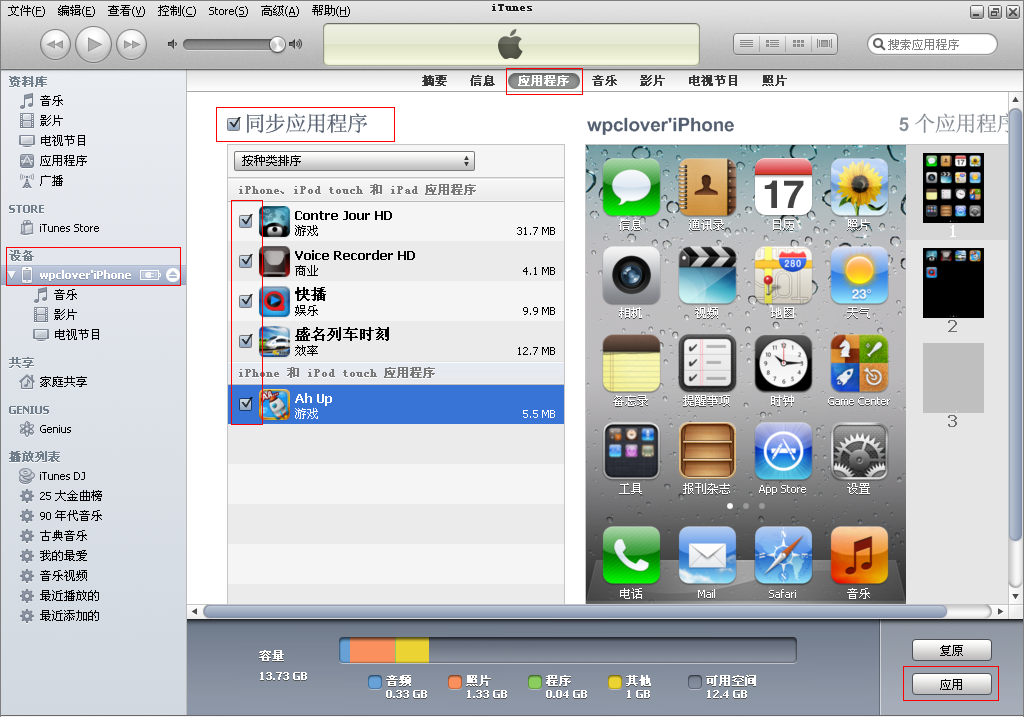Image resolution: width=1024 pixels, height=717 pixels.
Task: Click the Previous track rewind button
Action: [x=56, y=44]
